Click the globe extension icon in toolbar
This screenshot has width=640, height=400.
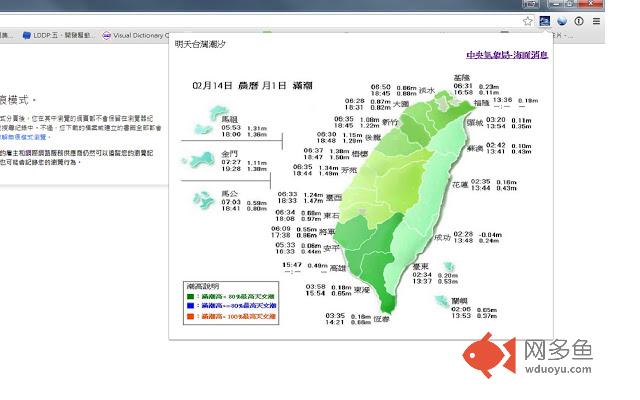pyautogui.click(x=562, y=21)
